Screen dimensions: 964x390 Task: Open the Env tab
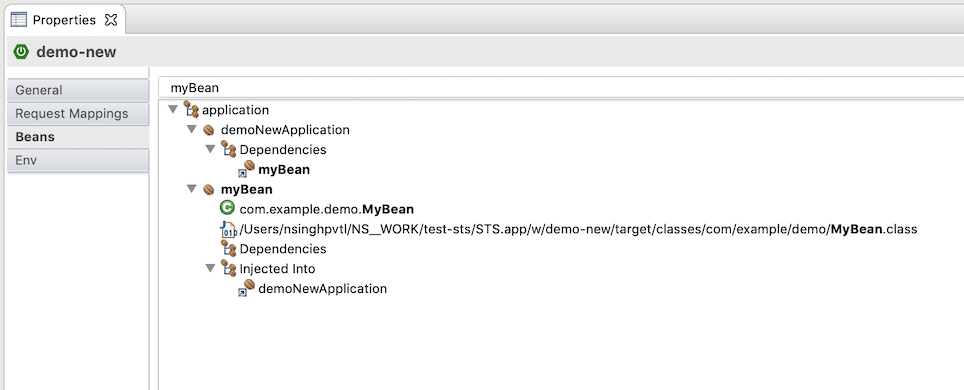[x=78, y=160]
